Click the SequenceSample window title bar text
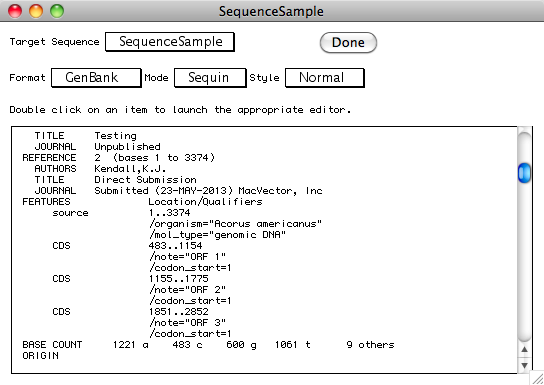Image resolution: width=544 pixels, height=385 pixels. pos(271,11)
